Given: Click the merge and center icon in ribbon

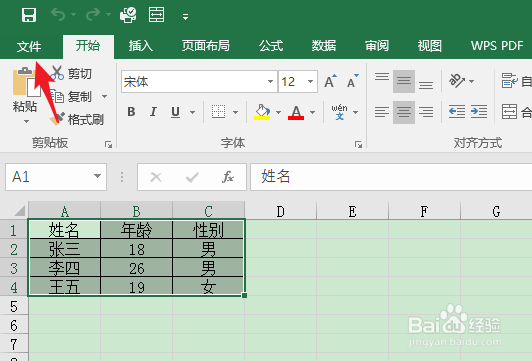Looking at the screenshot, I should (510, 112).
